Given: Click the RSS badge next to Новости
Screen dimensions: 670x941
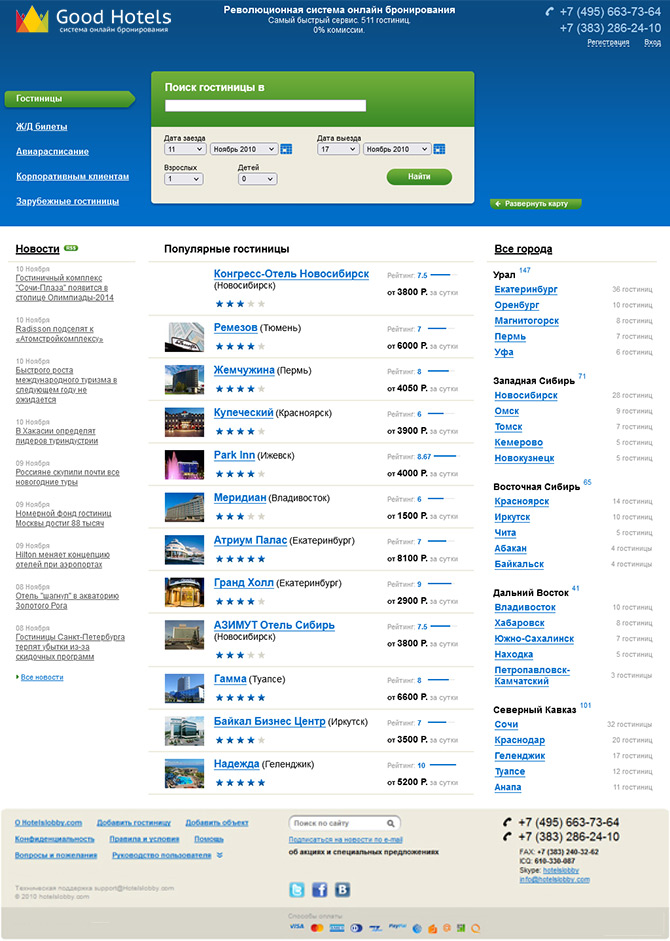Looking at the screenshot, I should (x=71, y=248).
